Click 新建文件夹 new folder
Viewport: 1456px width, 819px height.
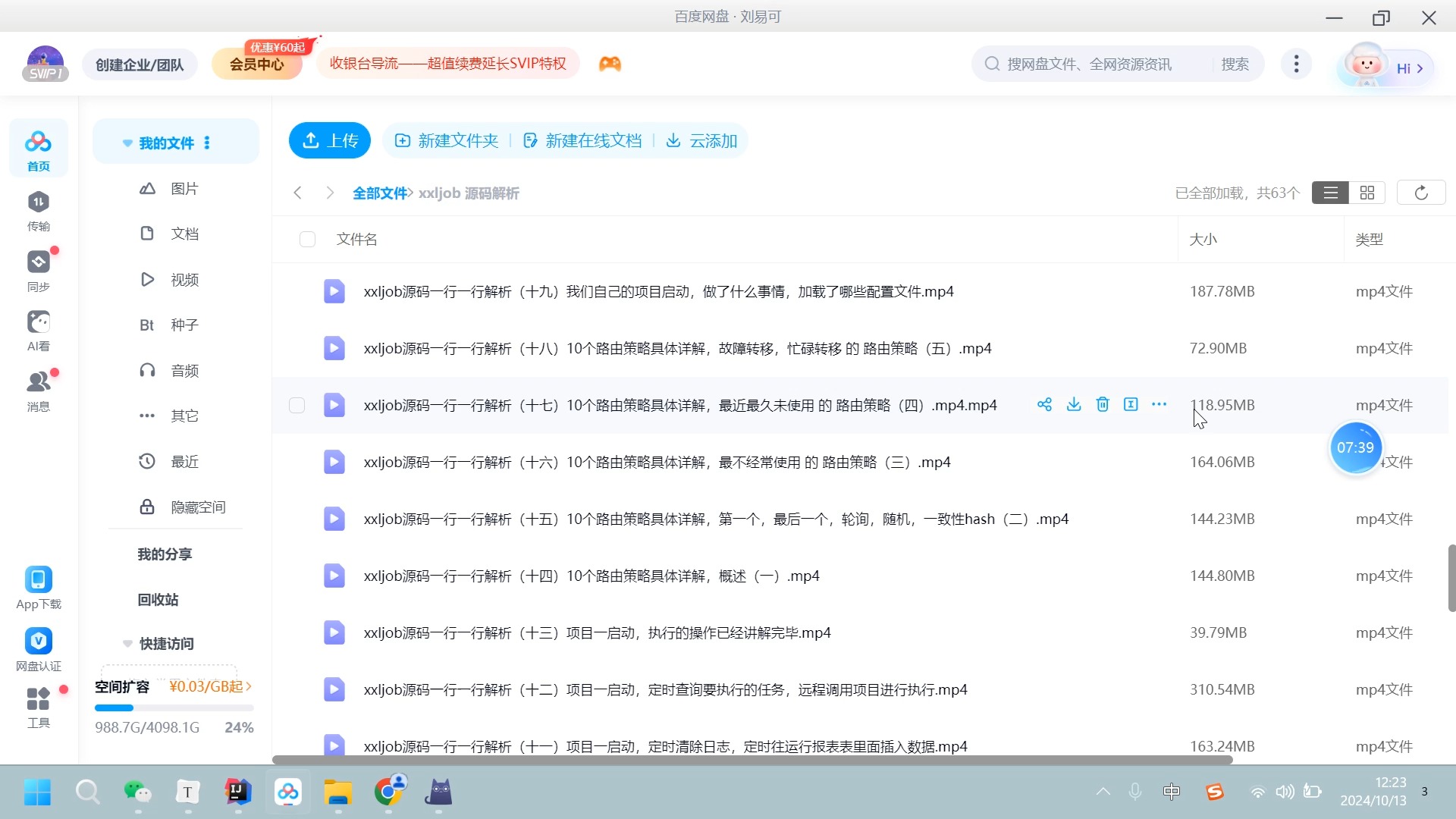coord(447,140)
